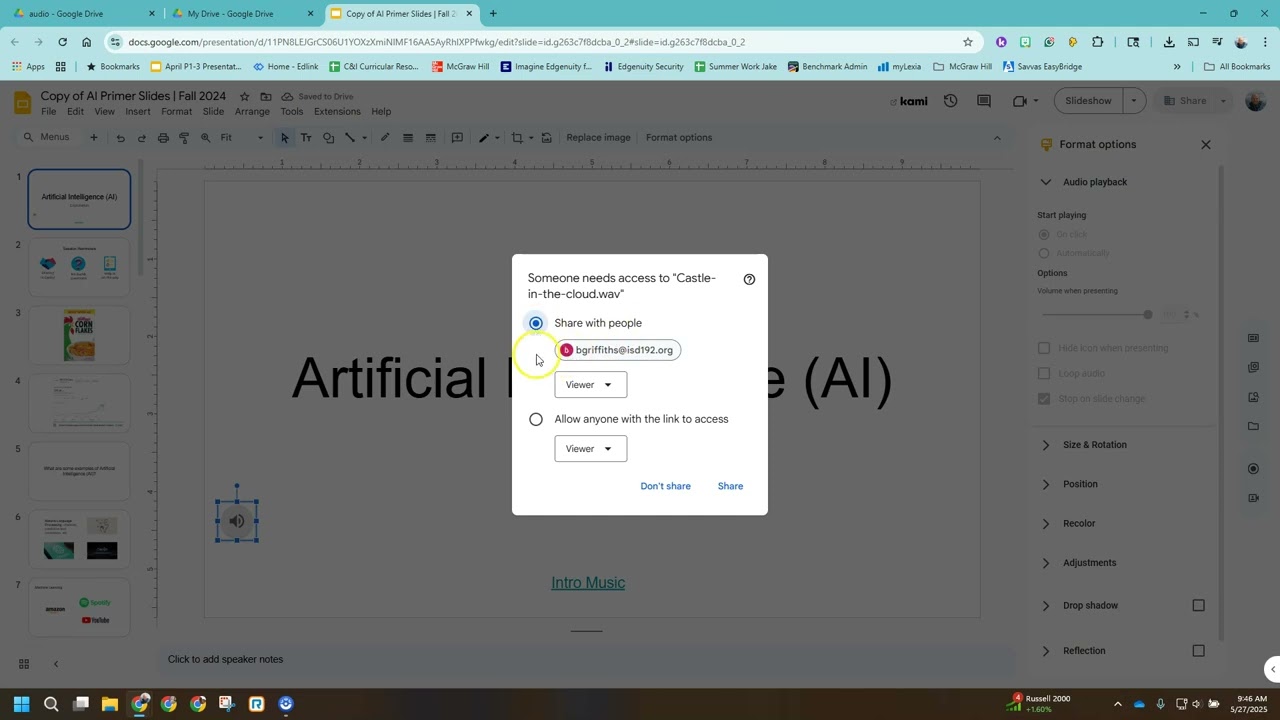
Task: Expand the Position section
Action: tap(1046, 484)
